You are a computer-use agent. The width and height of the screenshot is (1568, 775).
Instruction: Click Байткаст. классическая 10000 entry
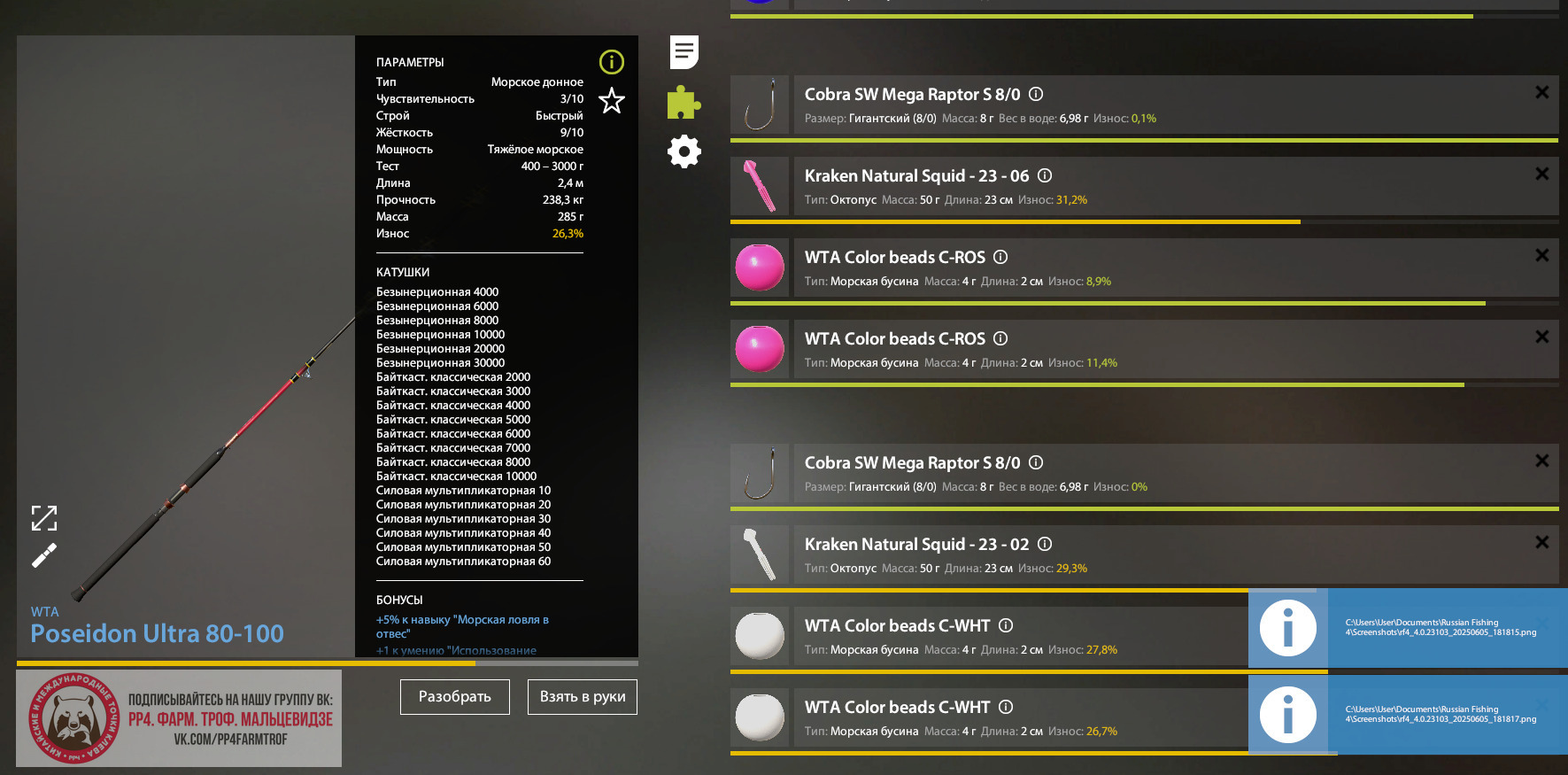456,476
